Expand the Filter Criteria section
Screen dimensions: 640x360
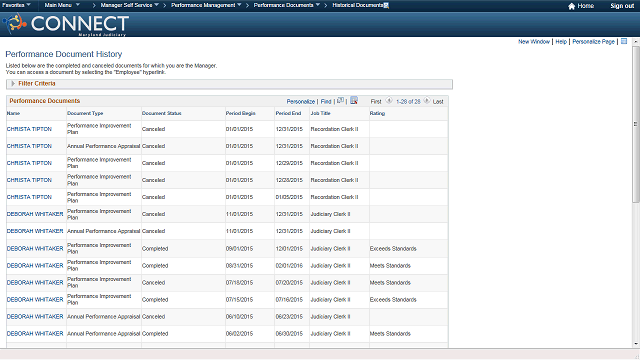coord(13,83)
